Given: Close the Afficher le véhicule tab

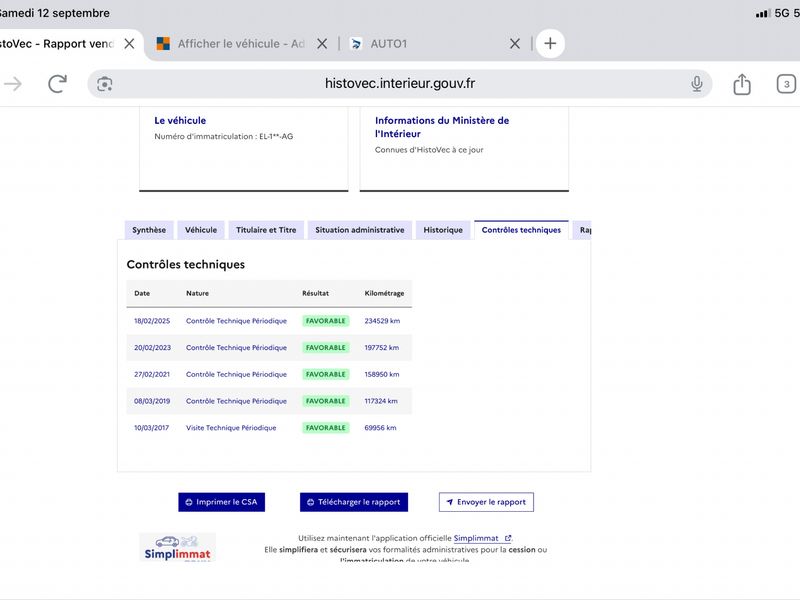Looking at the screenshot, I should [322, 44].
